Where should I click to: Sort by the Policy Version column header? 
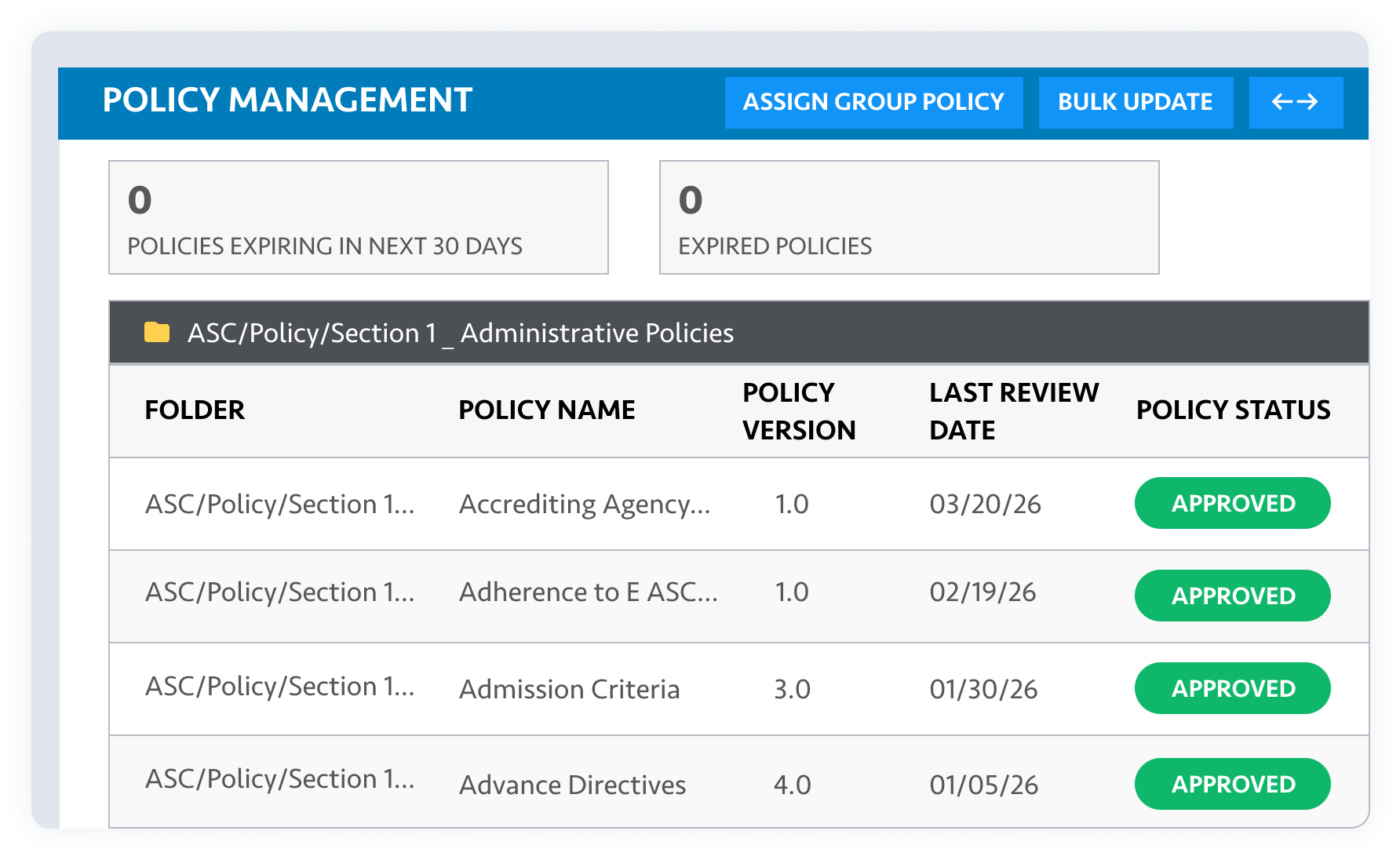[x=799, y=411]
